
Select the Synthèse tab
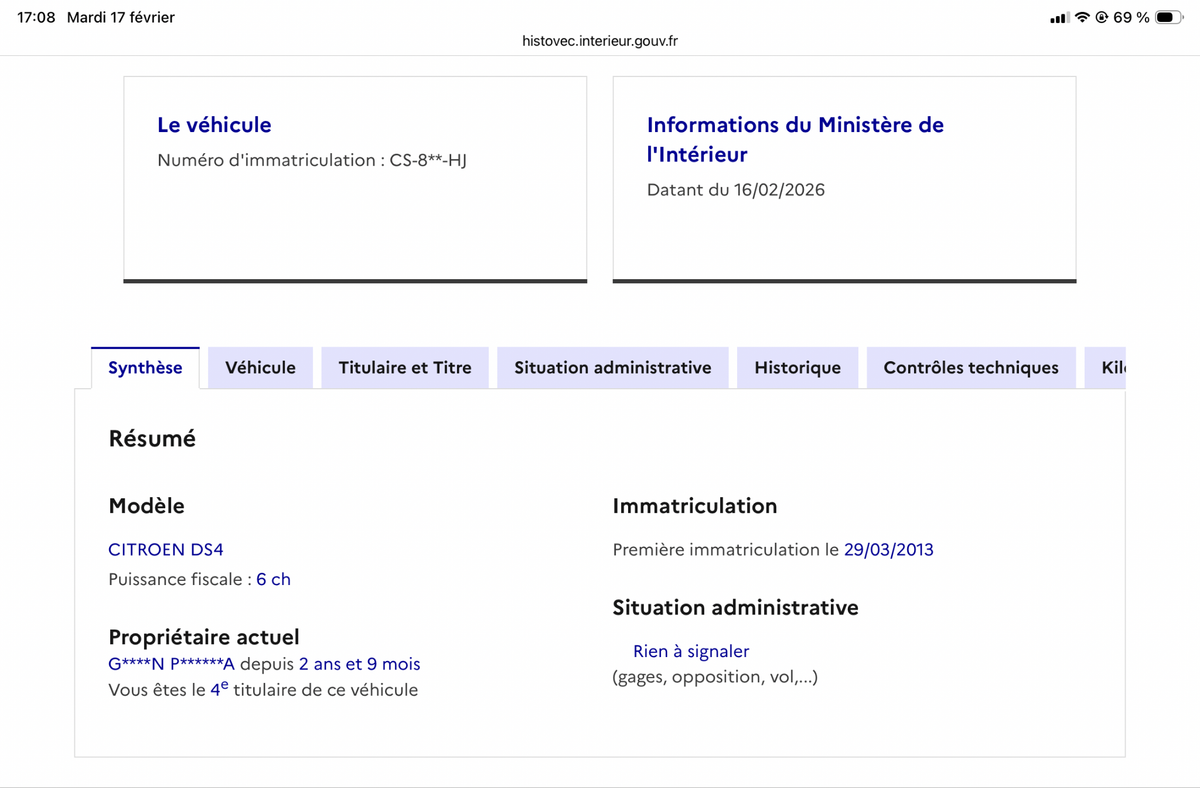[145, 368]
